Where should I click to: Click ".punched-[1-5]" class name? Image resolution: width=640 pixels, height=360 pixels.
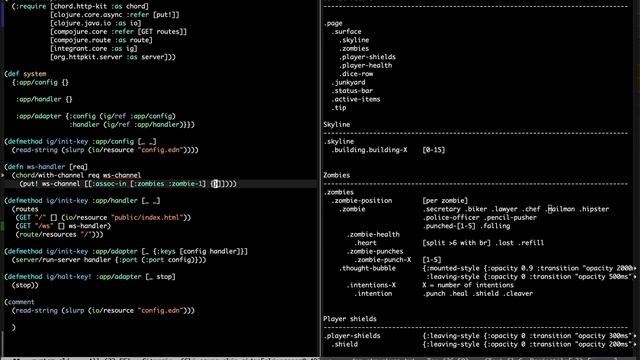(449, 226)
